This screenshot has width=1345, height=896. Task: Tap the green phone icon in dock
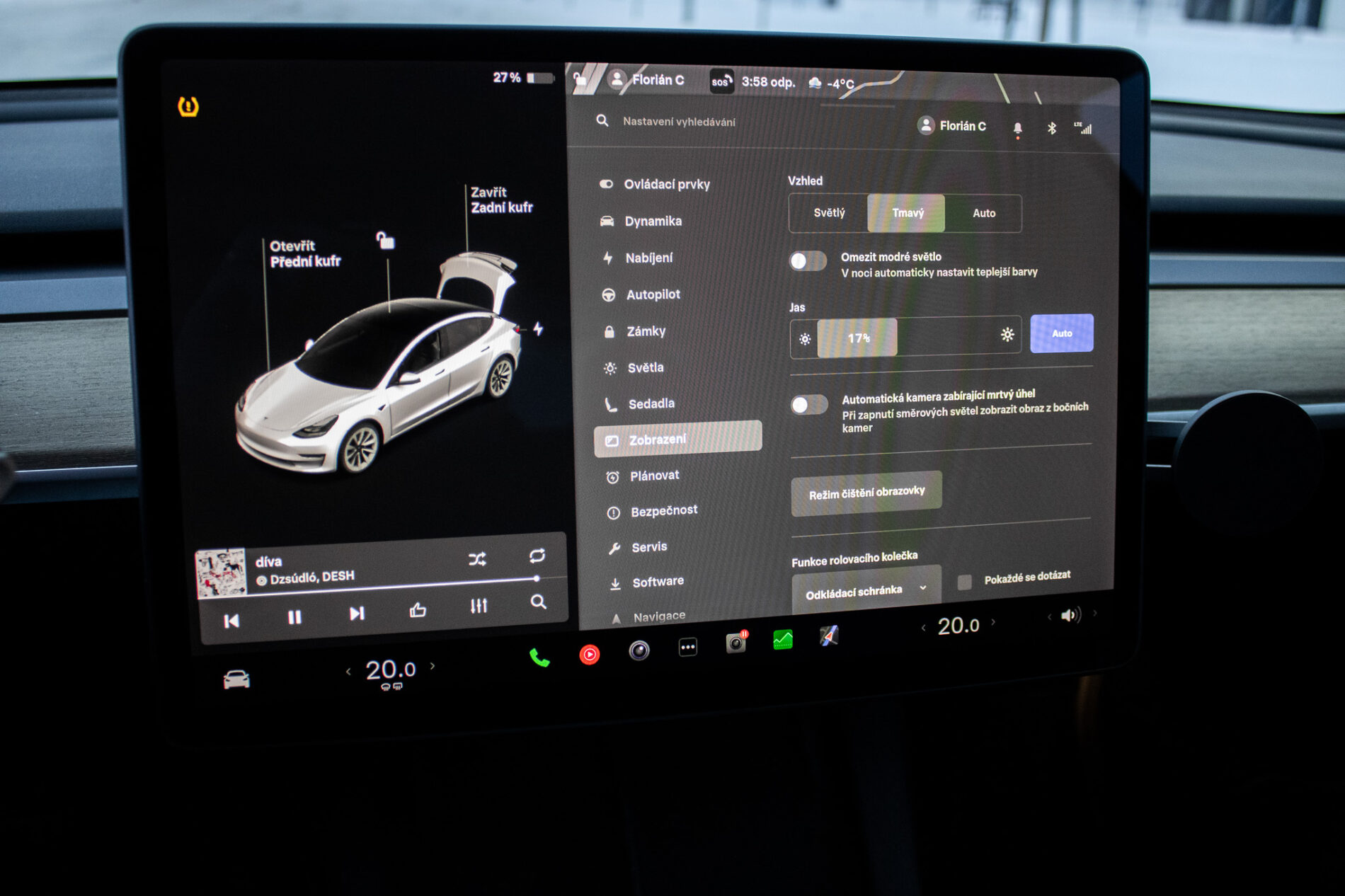point(539,658)
